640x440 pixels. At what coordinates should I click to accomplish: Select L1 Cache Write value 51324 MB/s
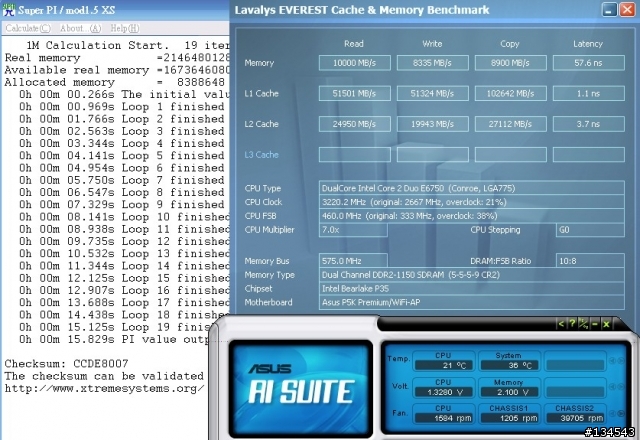point(432,93)
